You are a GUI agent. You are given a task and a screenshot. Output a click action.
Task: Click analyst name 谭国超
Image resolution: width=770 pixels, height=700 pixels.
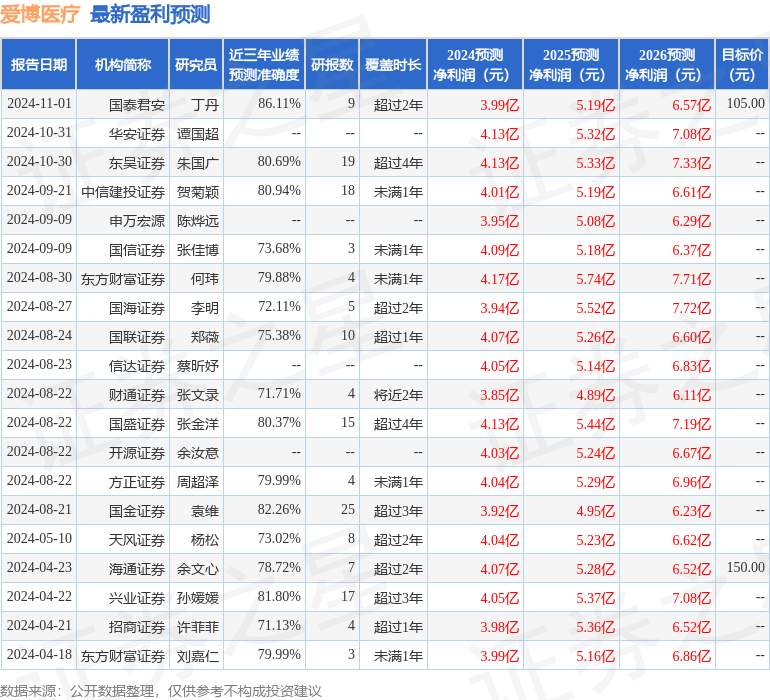point(198,134)
